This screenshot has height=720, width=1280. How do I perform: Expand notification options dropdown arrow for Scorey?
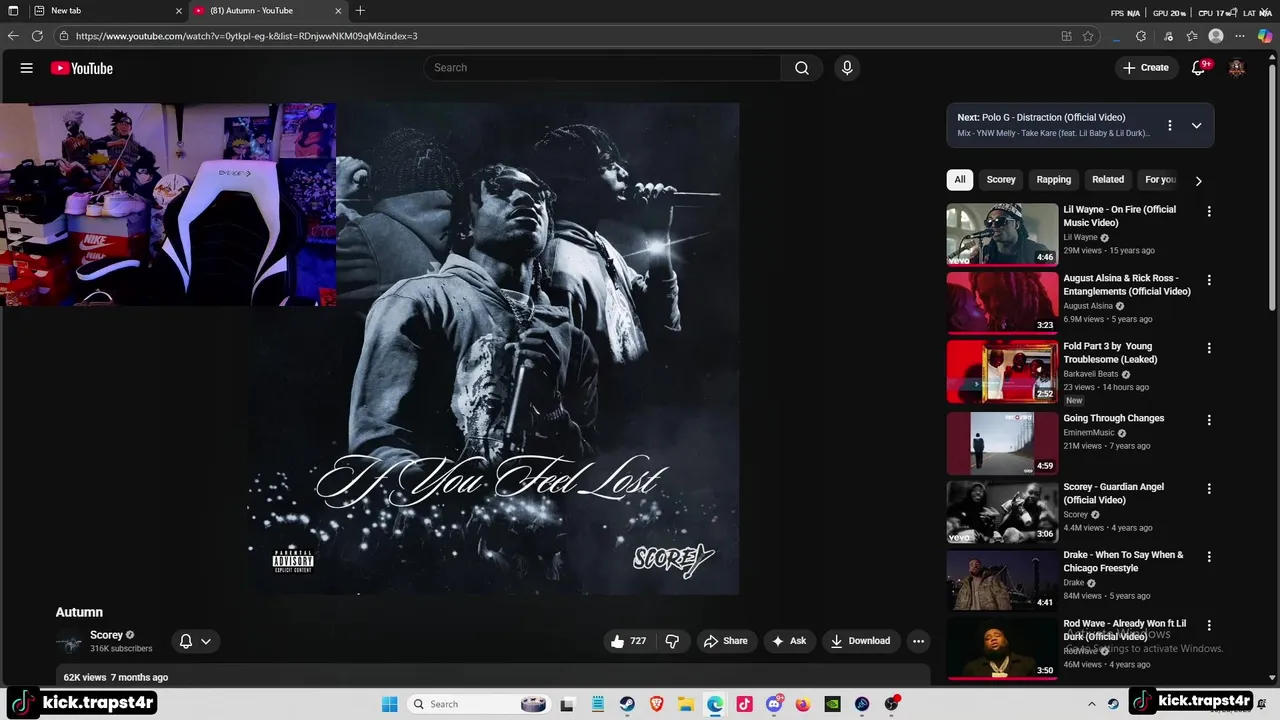pos(206,641)
